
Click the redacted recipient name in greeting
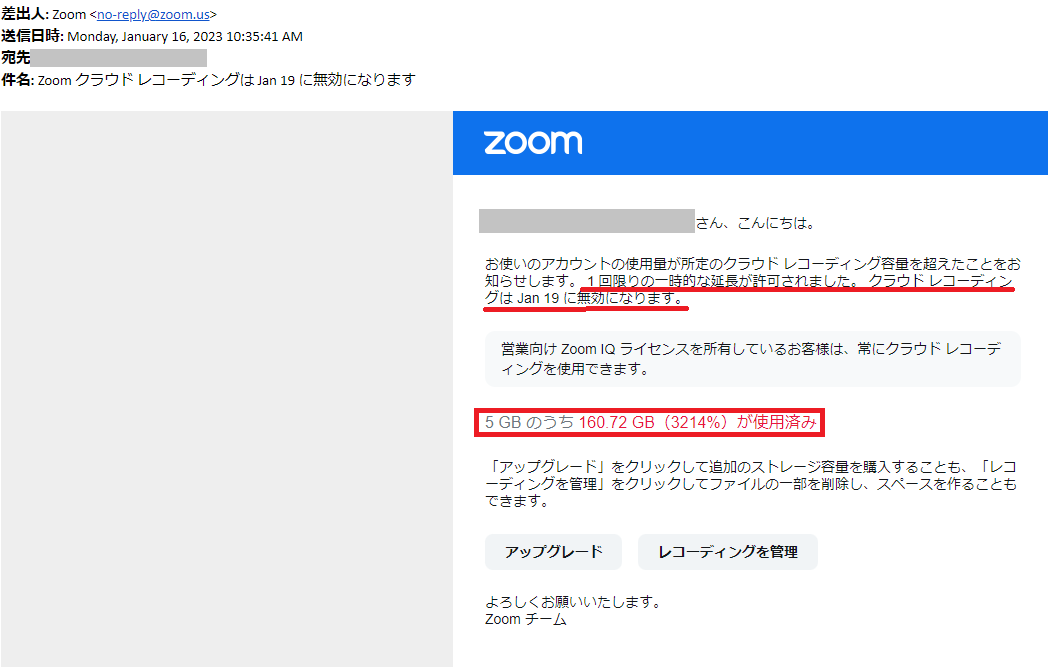pyautogui.click(x=587, y=221)
